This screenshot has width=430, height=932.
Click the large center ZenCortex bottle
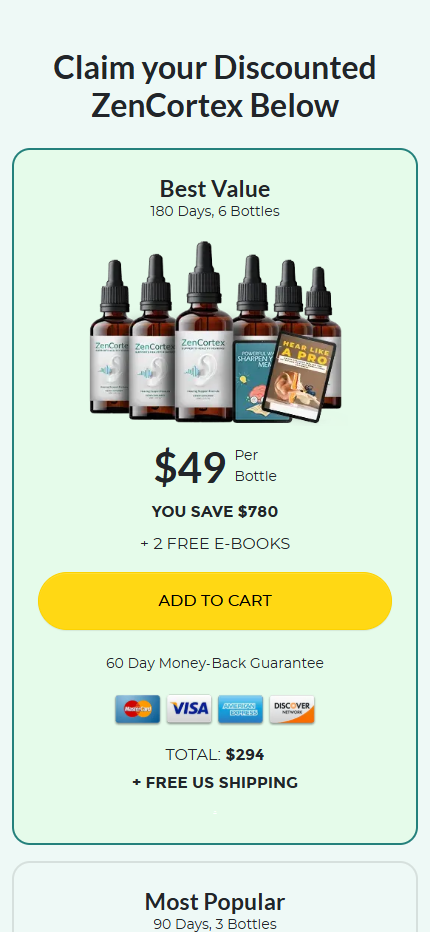coord(204,332)
